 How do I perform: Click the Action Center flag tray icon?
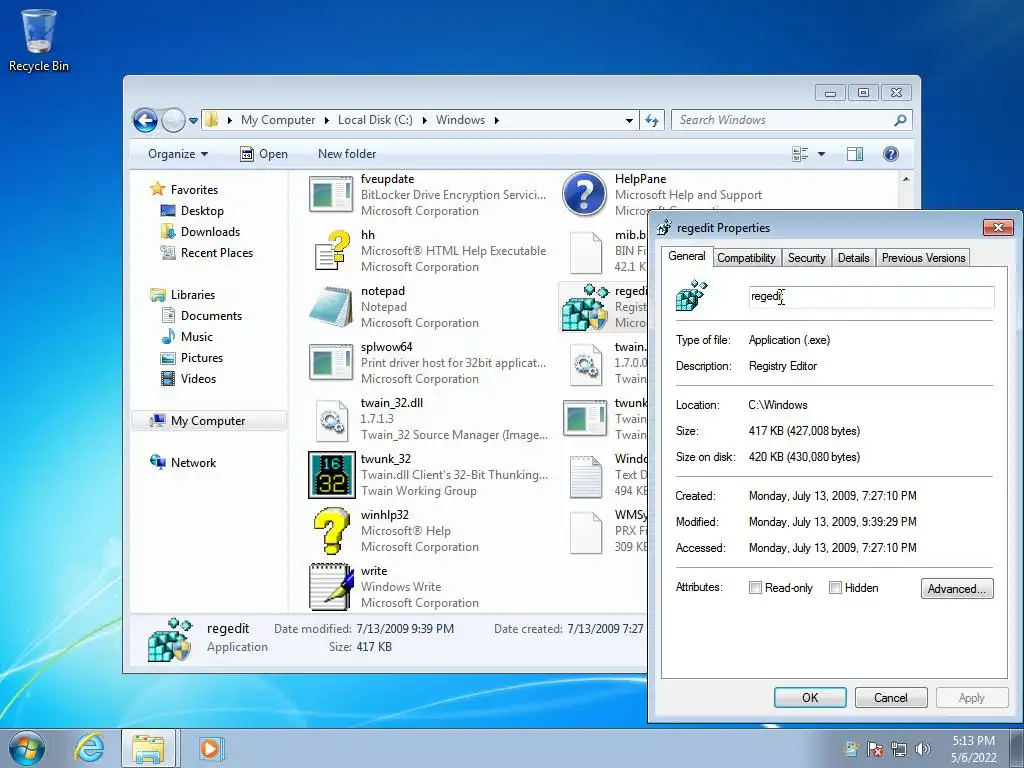[x=874, y=749]
